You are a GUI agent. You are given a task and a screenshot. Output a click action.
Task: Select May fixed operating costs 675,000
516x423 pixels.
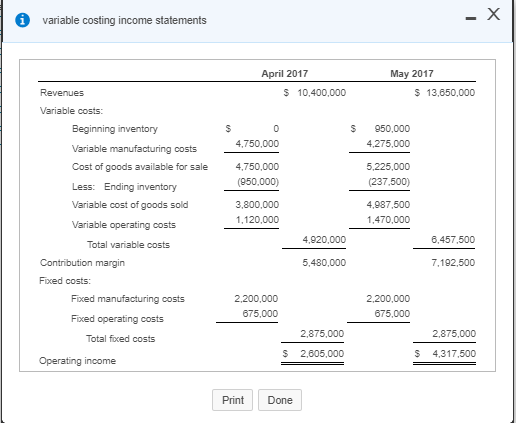click(392, 314)
